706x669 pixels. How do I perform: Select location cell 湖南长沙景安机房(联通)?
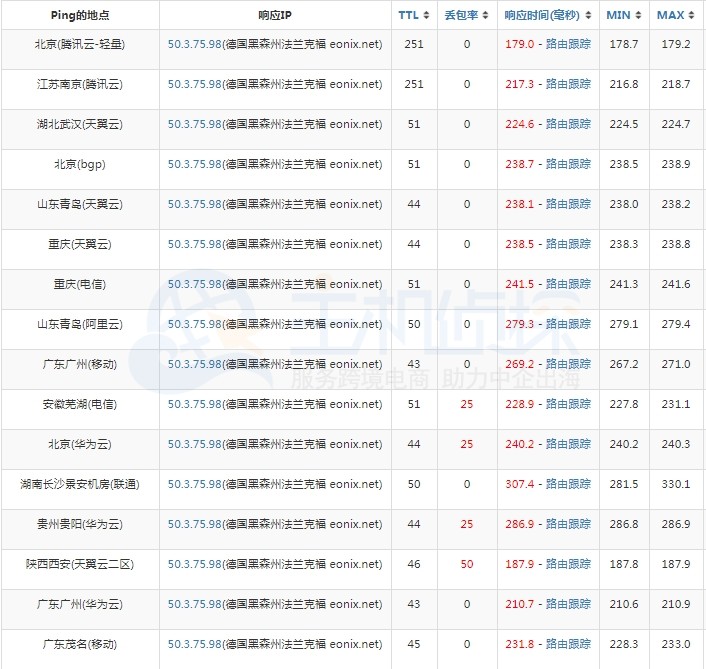80,484
